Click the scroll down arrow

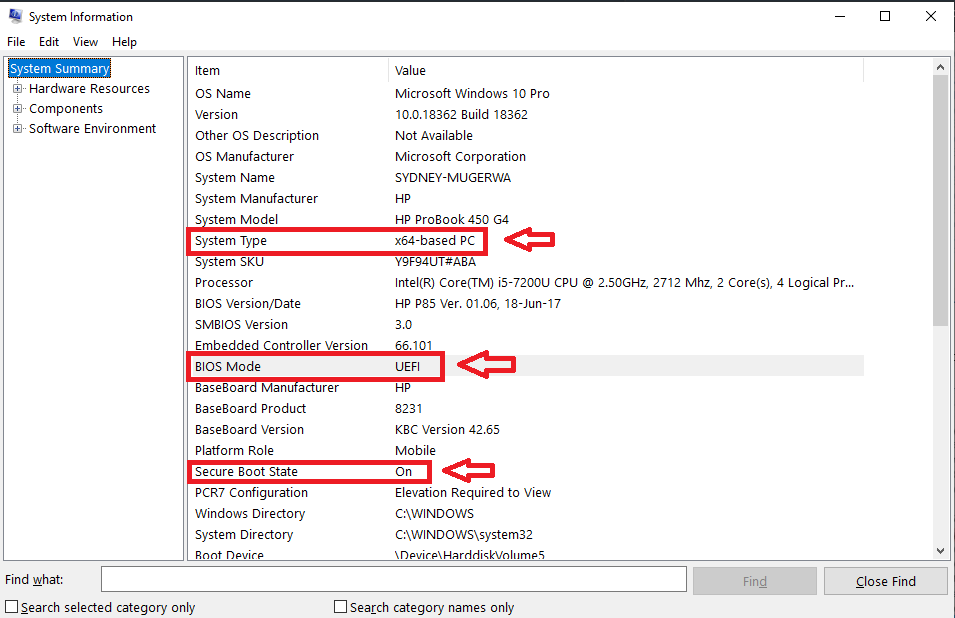click(x=940, y=550)
